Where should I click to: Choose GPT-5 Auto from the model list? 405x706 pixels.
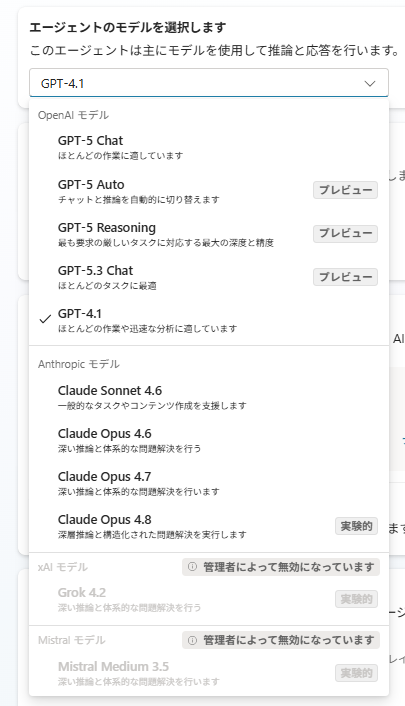209,191
